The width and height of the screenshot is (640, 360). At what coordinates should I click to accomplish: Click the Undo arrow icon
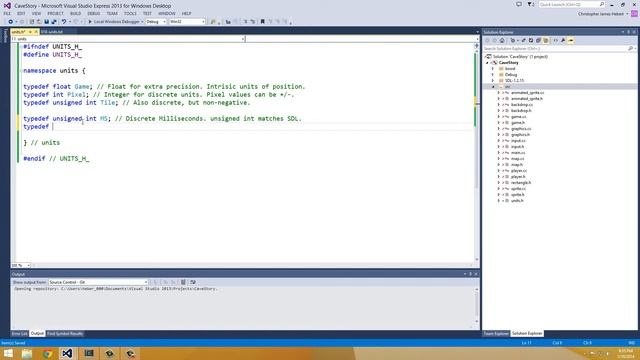pos(64,22)
